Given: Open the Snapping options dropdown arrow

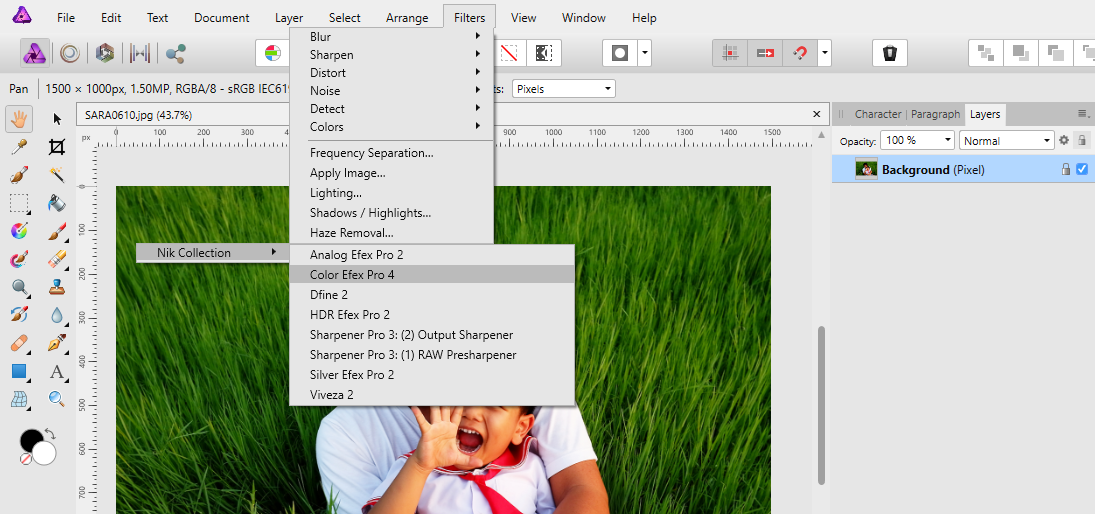Looking at the screenshot, I should click(x=825, y=53).
